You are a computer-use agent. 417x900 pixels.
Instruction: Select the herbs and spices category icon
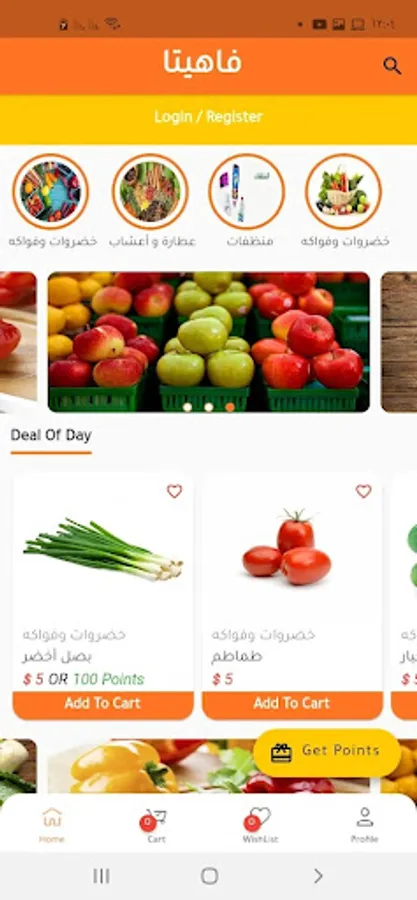pos(150,192)
